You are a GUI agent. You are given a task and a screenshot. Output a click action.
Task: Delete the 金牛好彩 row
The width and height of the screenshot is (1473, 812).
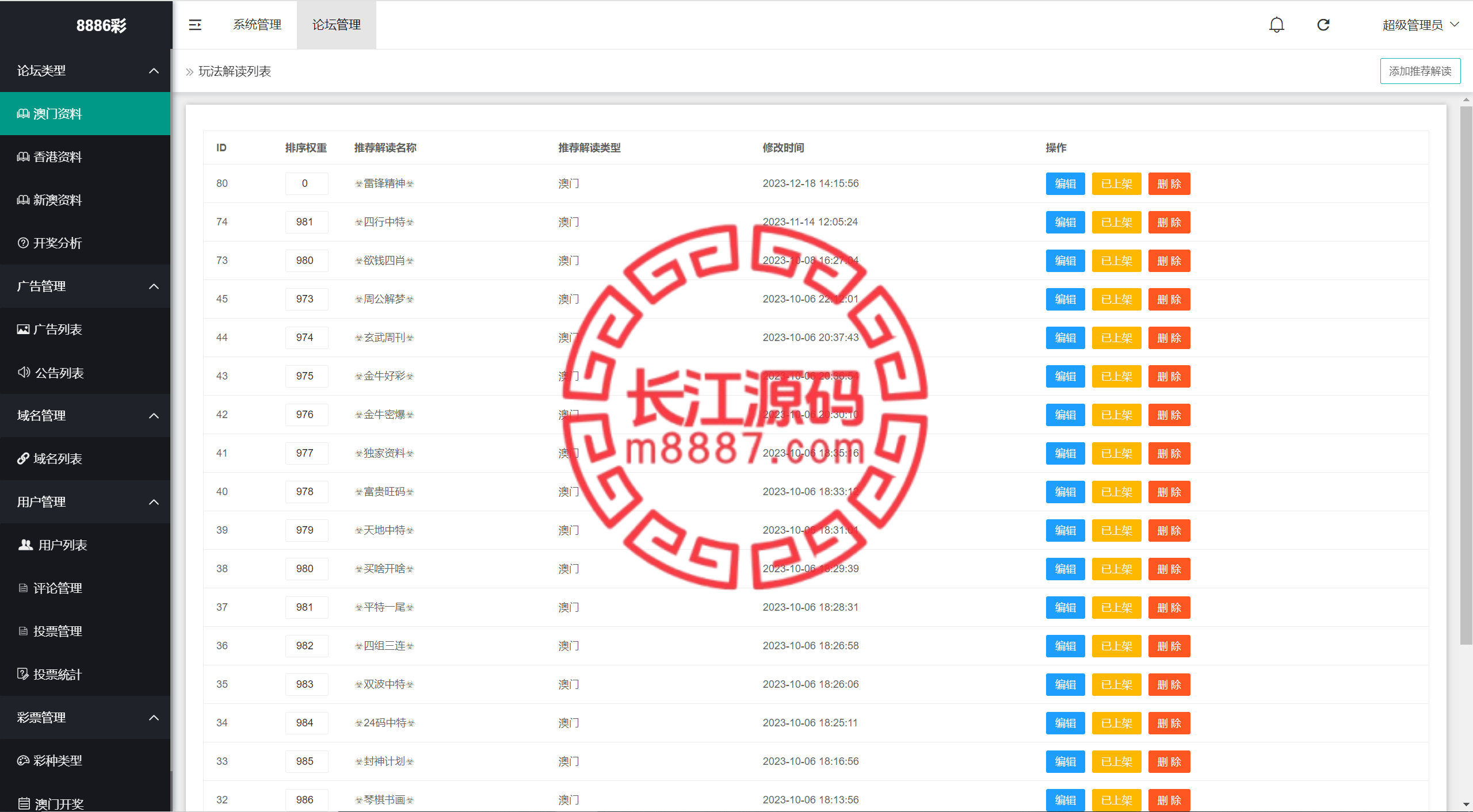coord(1169,376)
